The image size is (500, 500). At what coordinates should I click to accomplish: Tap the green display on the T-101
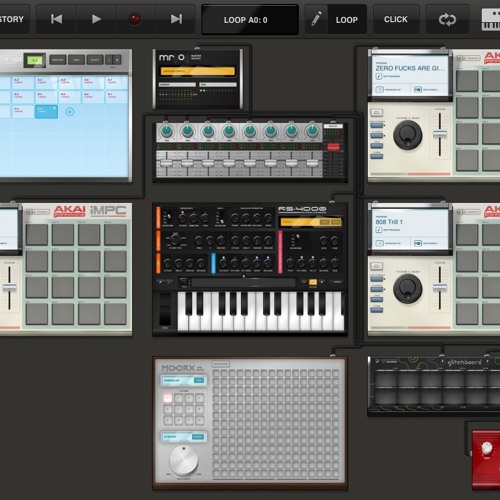pyautogui.click(x=35, y=60)
